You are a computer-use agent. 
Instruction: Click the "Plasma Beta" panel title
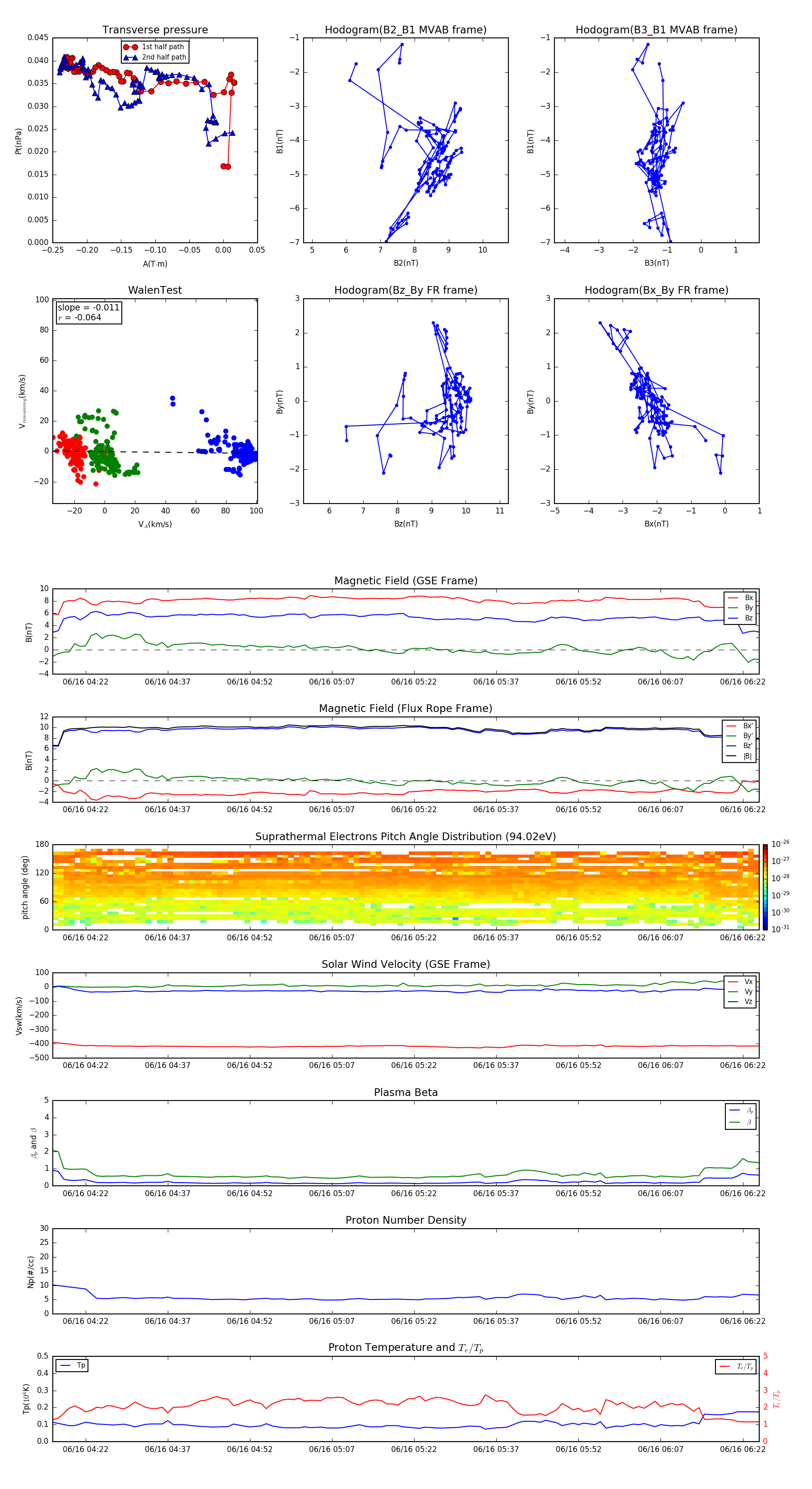point(406,1093)
